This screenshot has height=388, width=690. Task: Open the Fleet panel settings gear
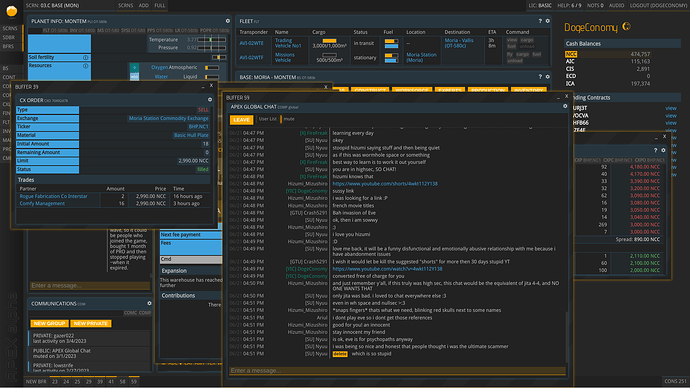(x=547, y=21)
